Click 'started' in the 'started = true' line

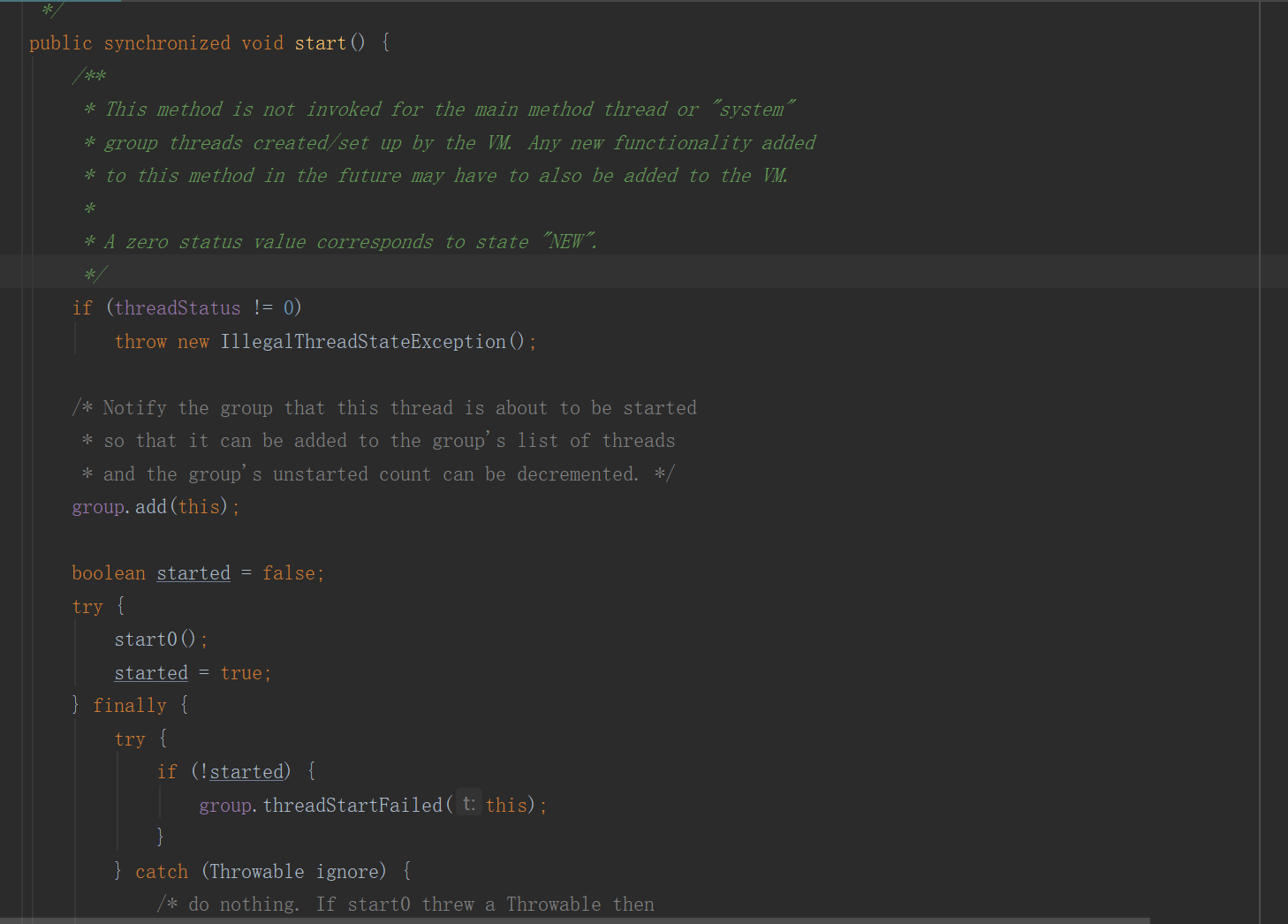point(151,673)
